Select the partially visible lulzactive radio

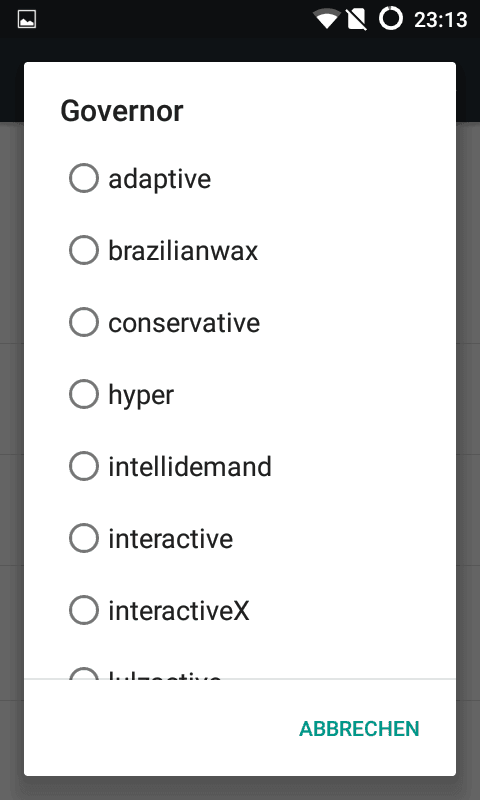[x=84, y=673]
